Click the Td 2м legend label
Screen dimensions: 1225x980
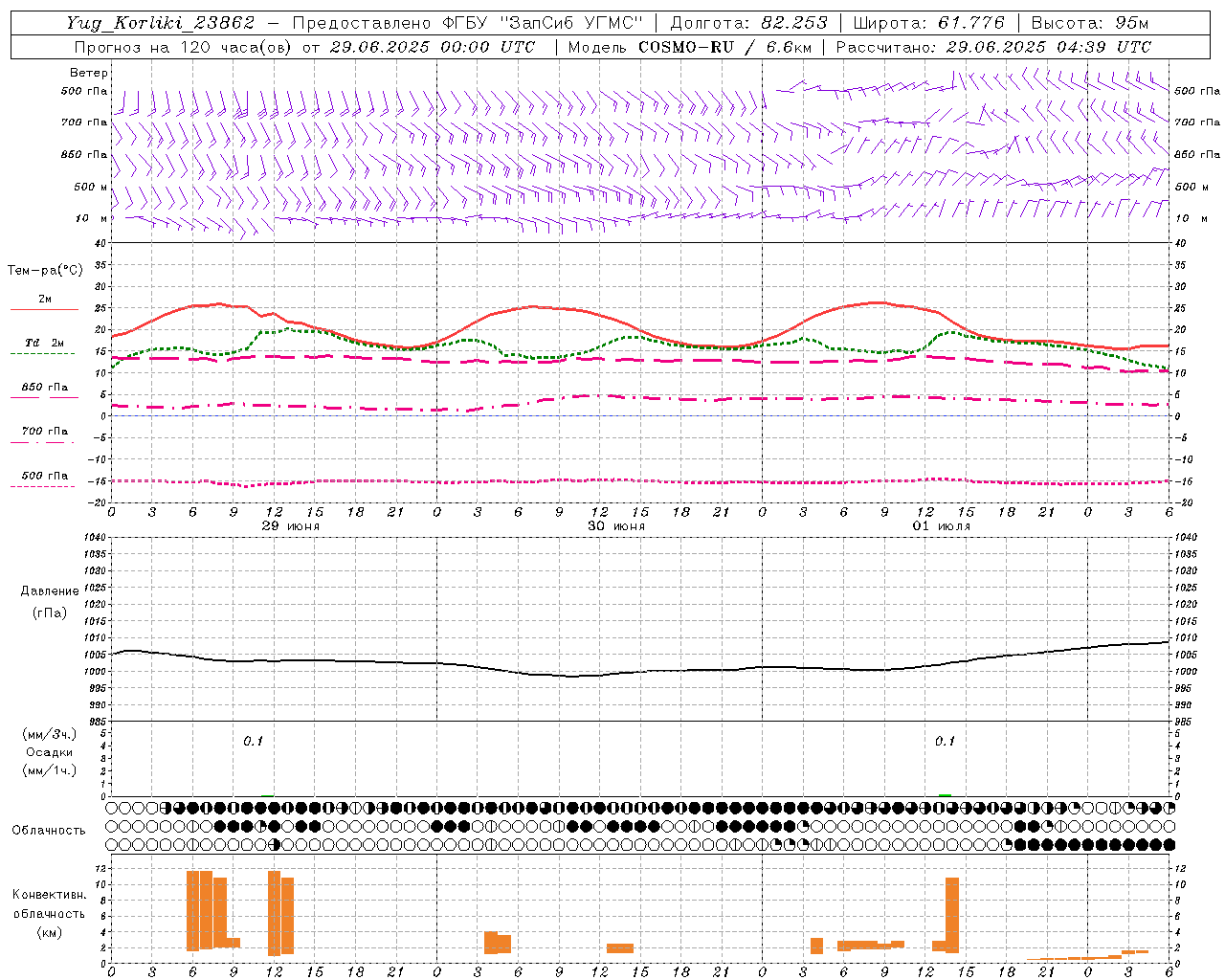coord(44,343)
